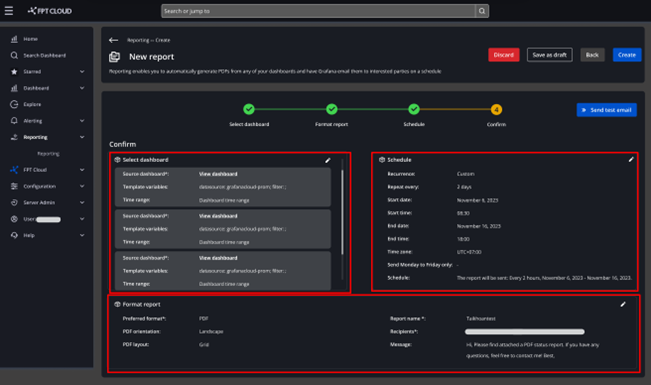The width and height of the screenshot is (651, 385).
Task: Expand the Server Admin menu chevron
Action: point(82,203)
